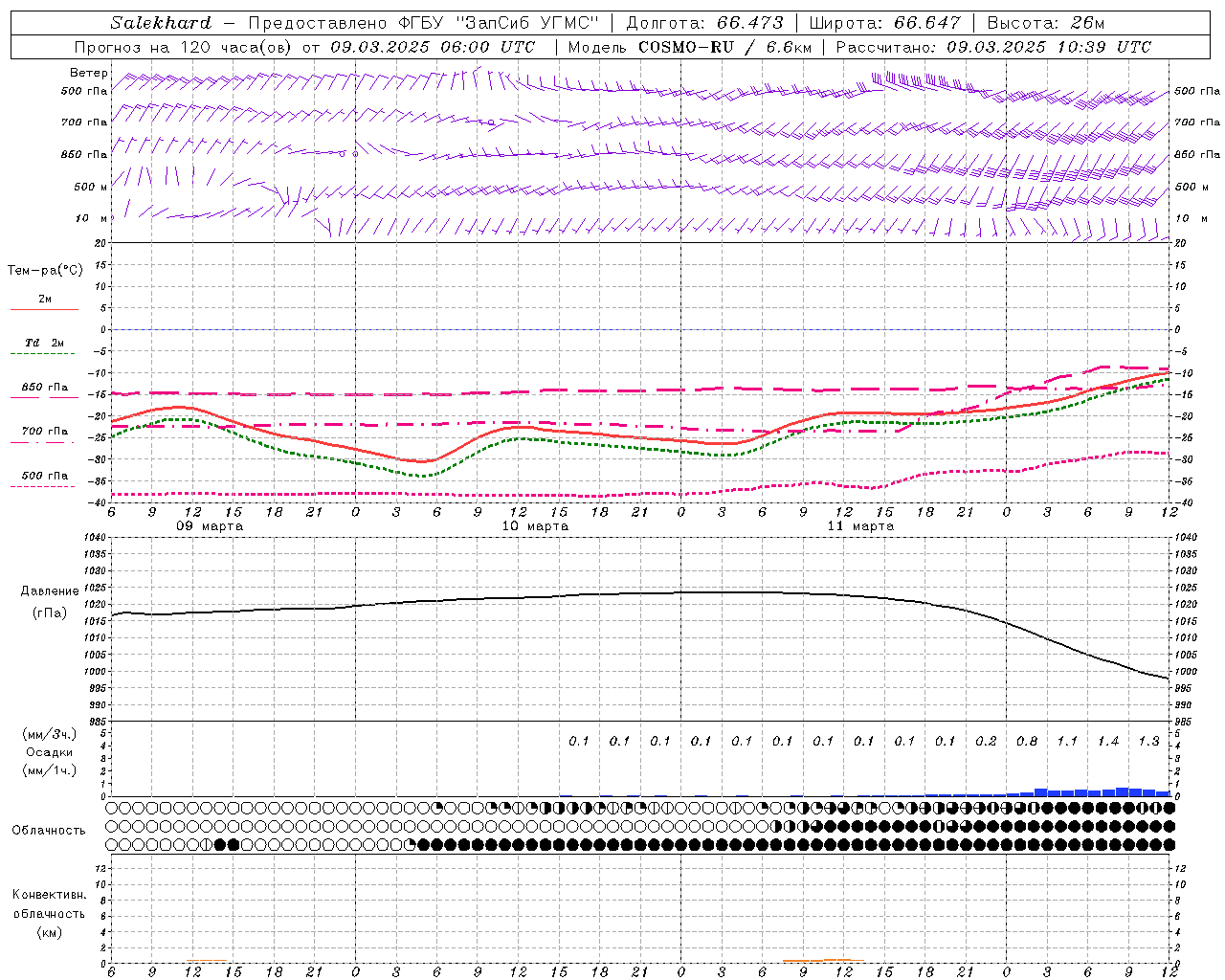
Task: Click the latitude value "Широта: 66.647"
Action: (885, 23)
